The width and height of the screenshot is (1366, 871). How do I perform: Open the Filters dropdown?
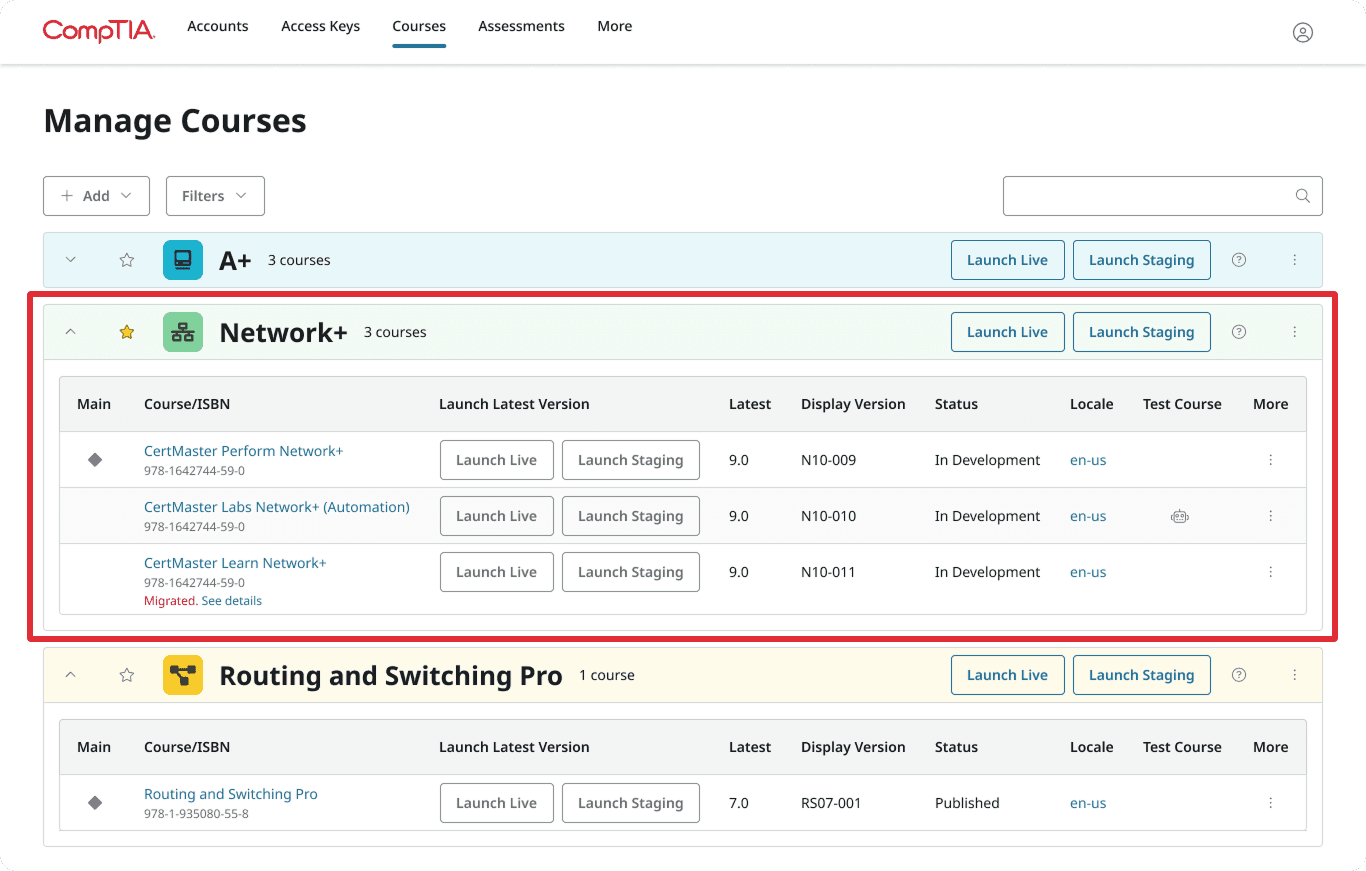coord(215,196)
